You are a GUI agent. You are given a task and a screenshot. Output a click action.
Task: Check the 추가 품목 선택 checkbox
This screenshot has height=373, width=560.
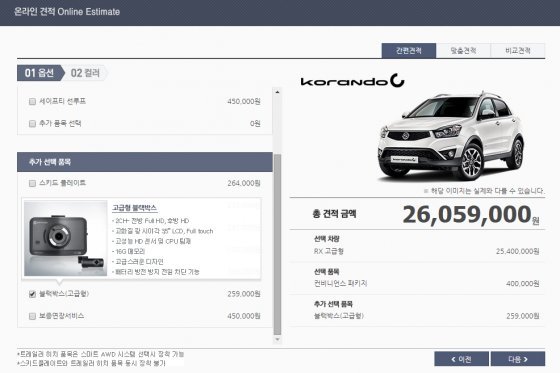coord(32,124)
